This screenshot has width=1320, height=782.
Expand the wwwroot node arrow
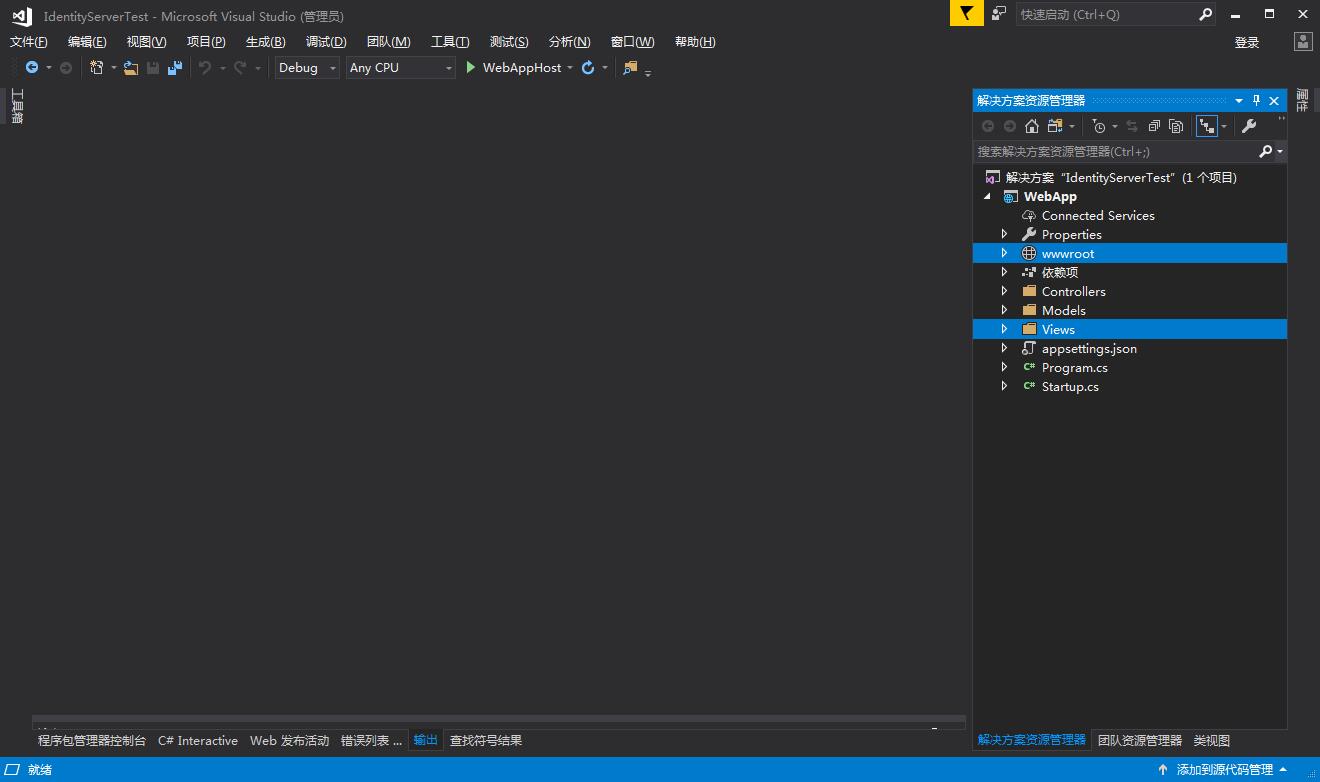click(1005, 254)
